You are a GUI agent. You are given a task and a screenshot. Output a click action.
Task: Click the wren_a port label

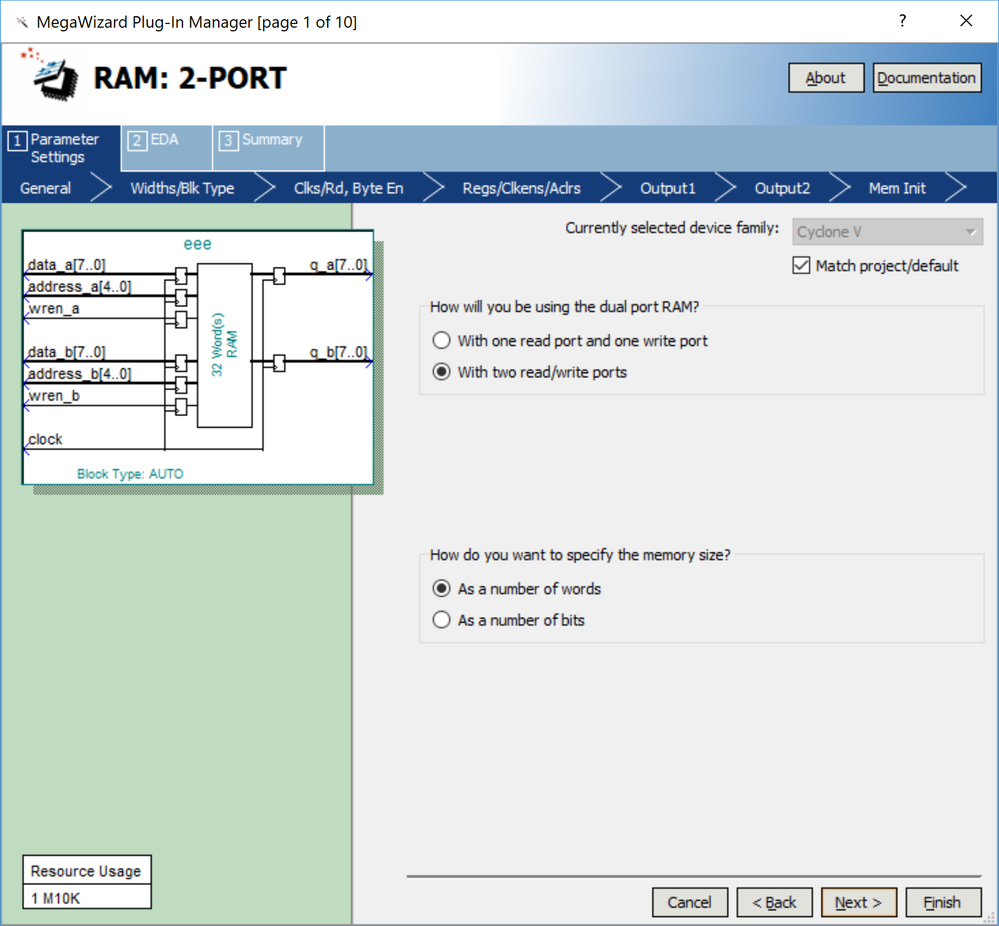(54, 308)
